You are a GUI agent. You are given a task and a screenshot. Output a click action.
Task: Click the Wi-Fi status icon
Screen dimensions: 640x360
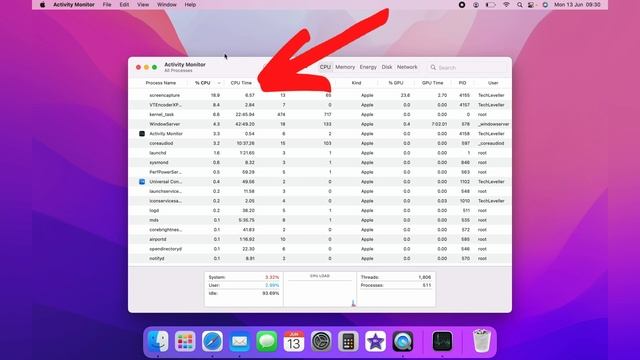coord(506,5)
